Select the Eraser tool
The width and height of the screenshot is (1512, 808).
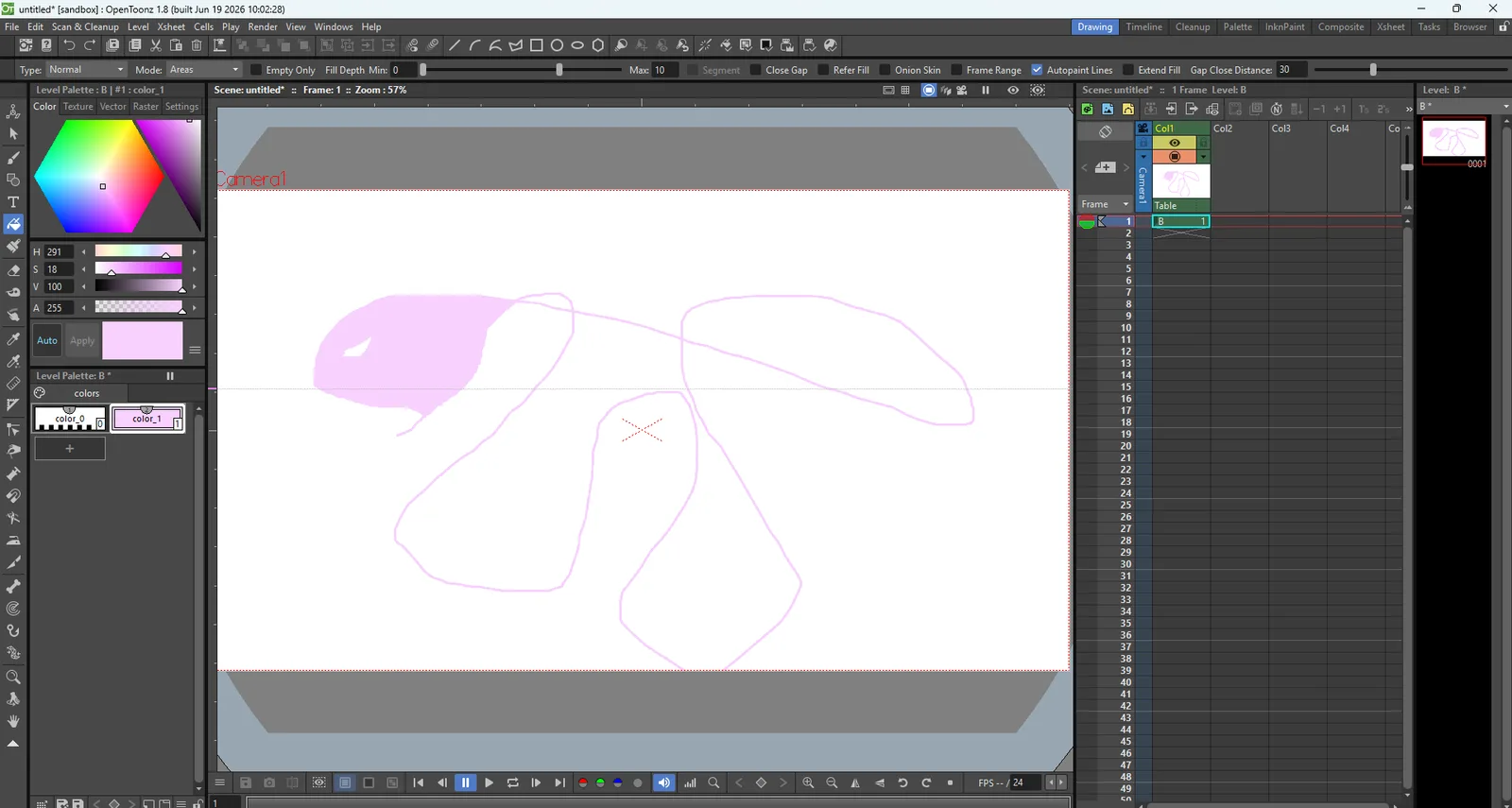point(13,270)
